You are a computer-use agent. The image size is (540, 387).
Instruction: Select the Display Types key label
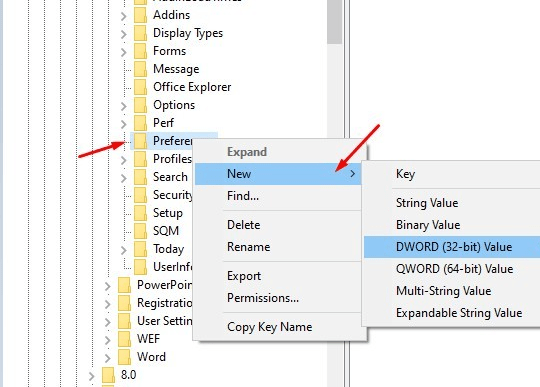click(188, 33)
